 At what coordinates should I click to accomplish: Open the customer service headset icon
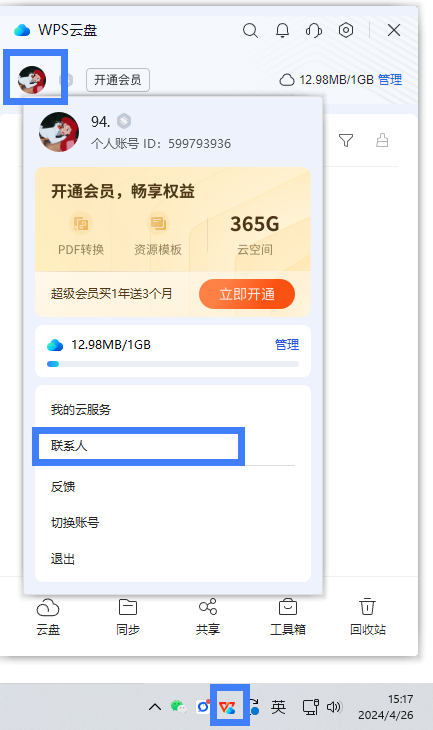pos(314,31)
